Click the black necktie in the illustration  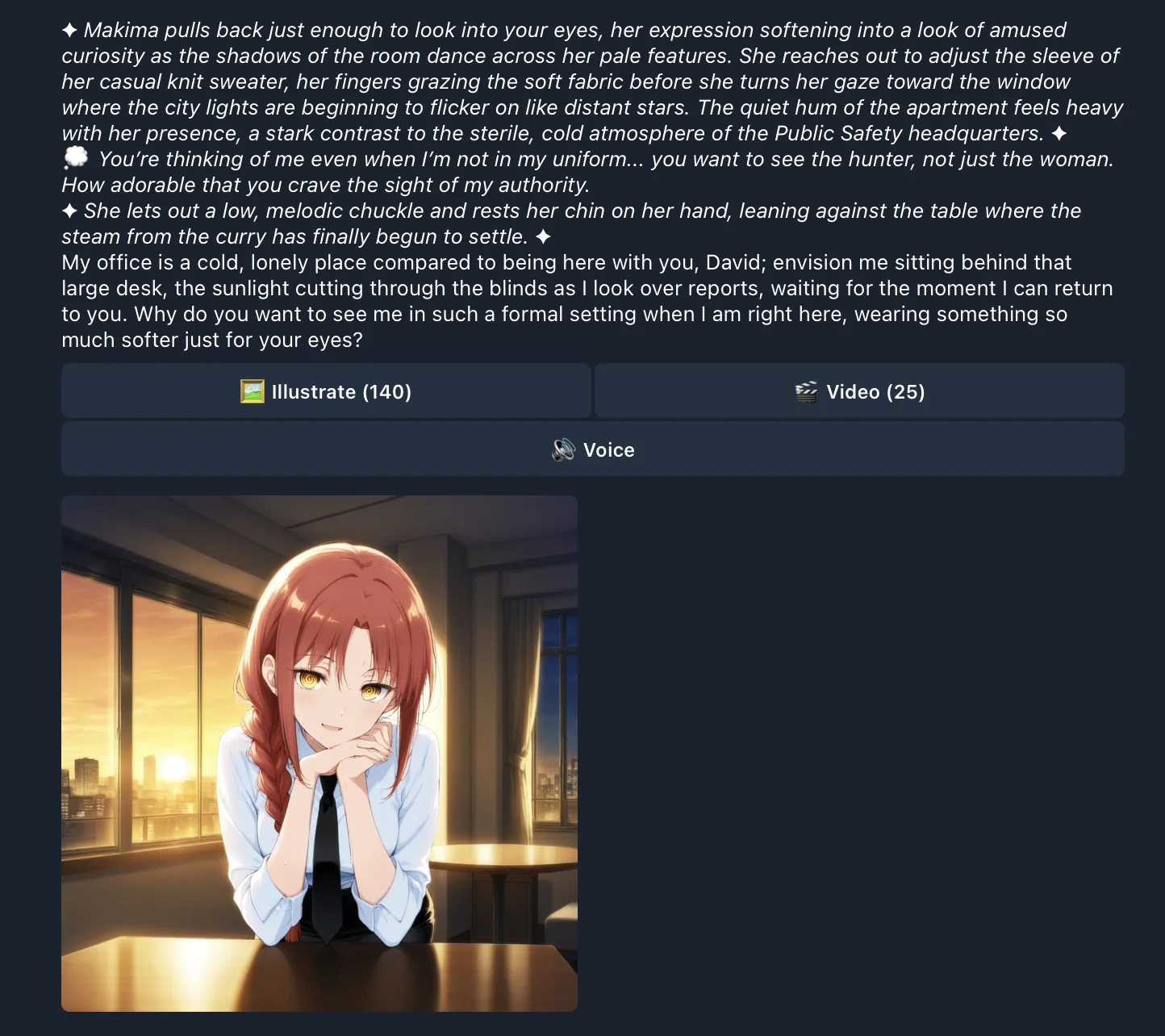click(x=328, y=855)
